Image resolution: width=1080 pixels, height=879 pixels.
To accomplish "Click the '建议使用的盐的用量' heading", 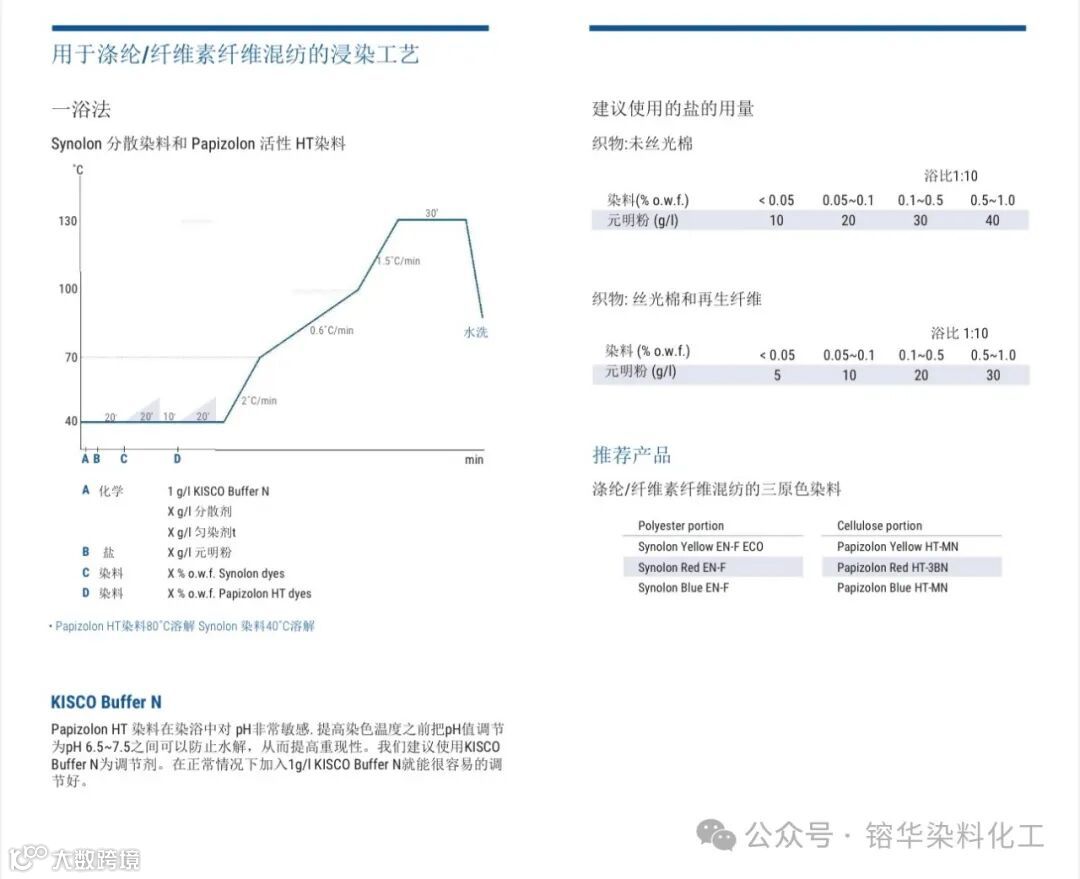I will tap(673, 109).
